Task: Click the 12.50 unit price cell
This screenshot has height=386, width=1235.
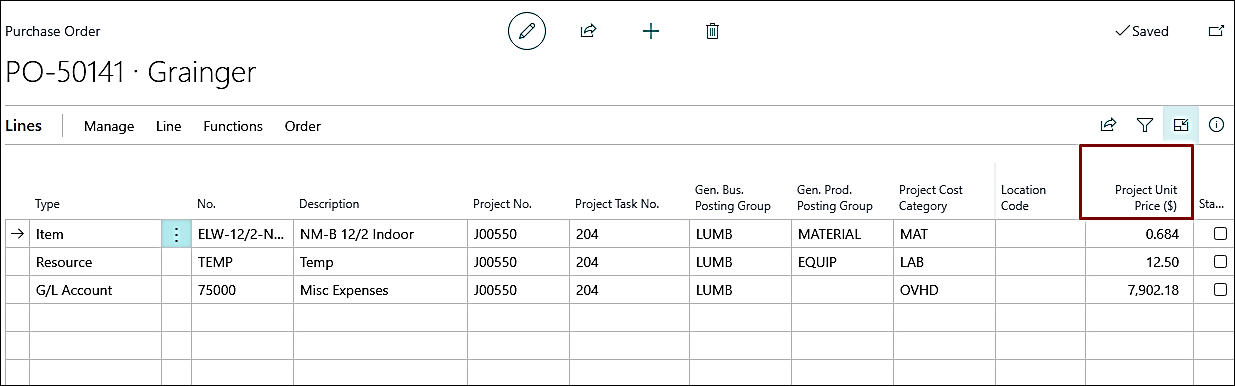Action: 1139,262
